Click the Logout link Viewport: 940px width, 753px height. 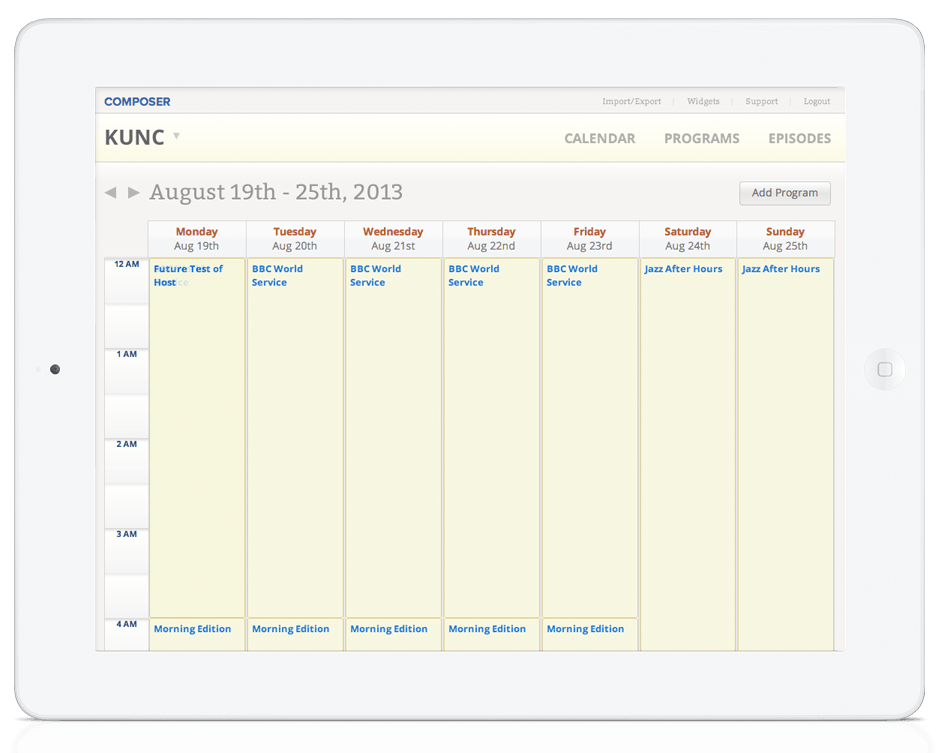817,101
